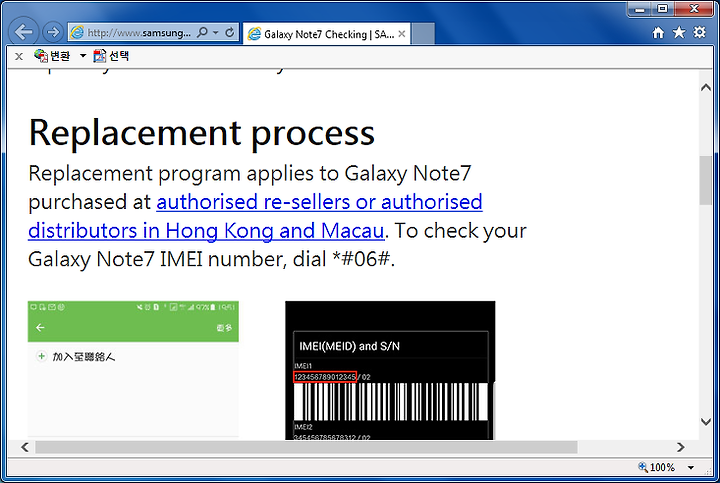The image size is (720, 483).
Task: Expand the zoom level dropdown arrow
Action: click(x=691, y=467)
